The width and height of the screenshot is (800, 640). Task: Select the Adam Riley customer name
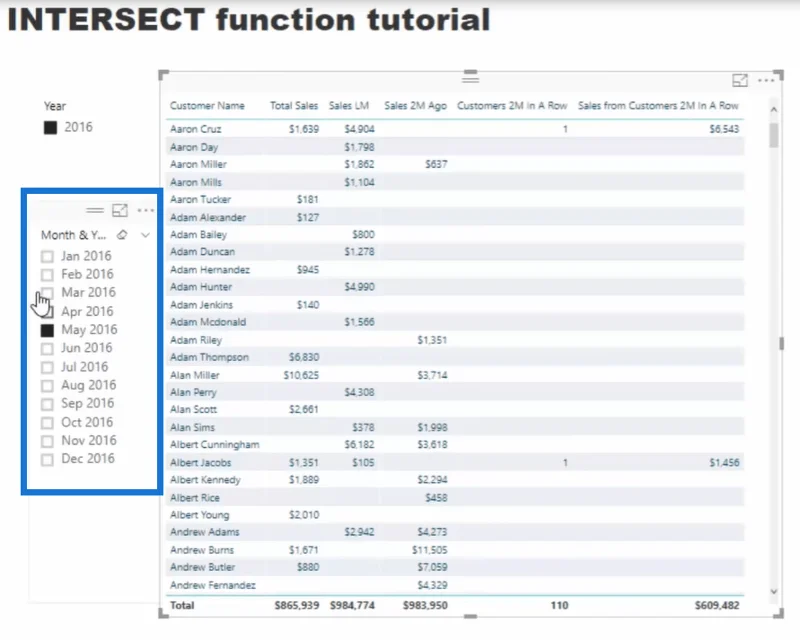pos(196,340)
